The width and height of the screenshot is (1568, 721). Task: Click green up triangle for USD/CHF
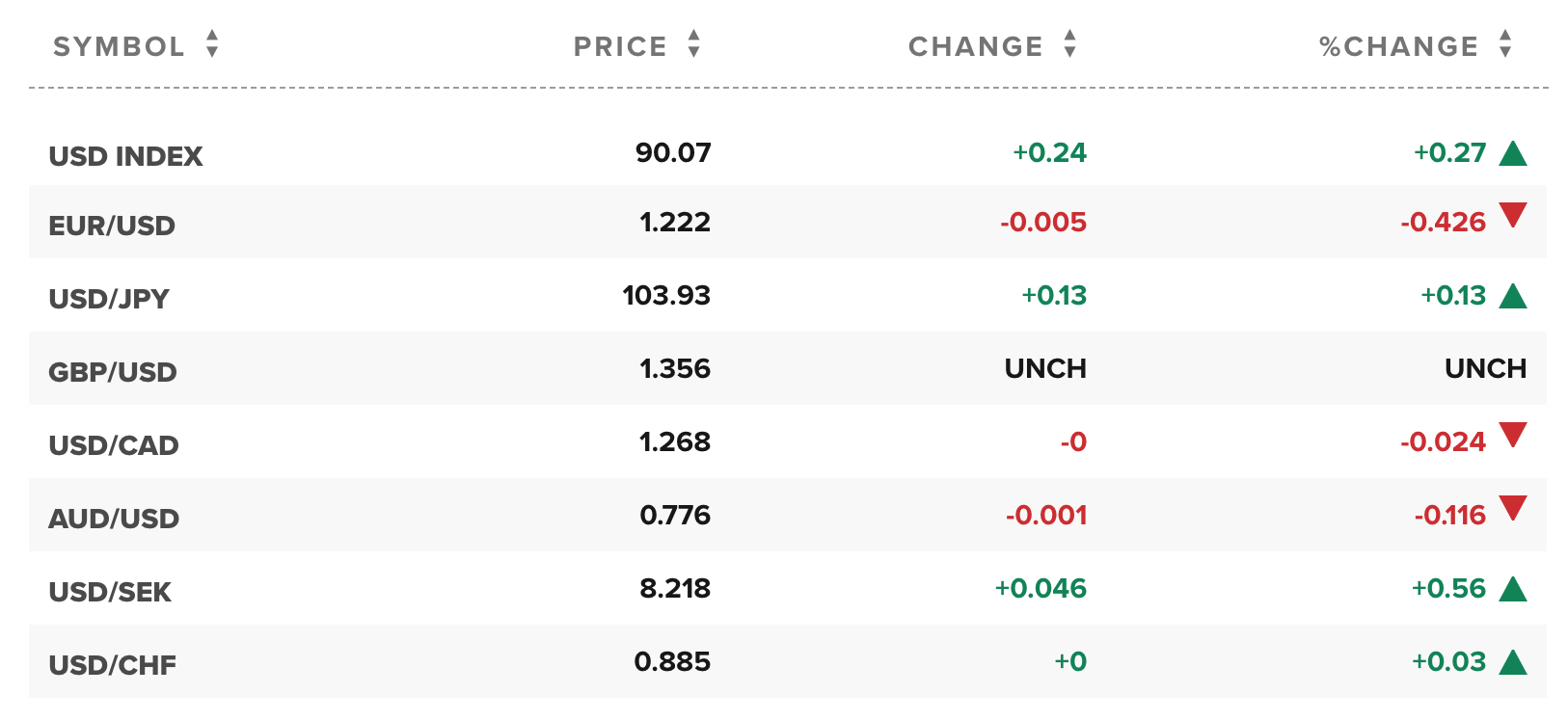point(1513,662)
